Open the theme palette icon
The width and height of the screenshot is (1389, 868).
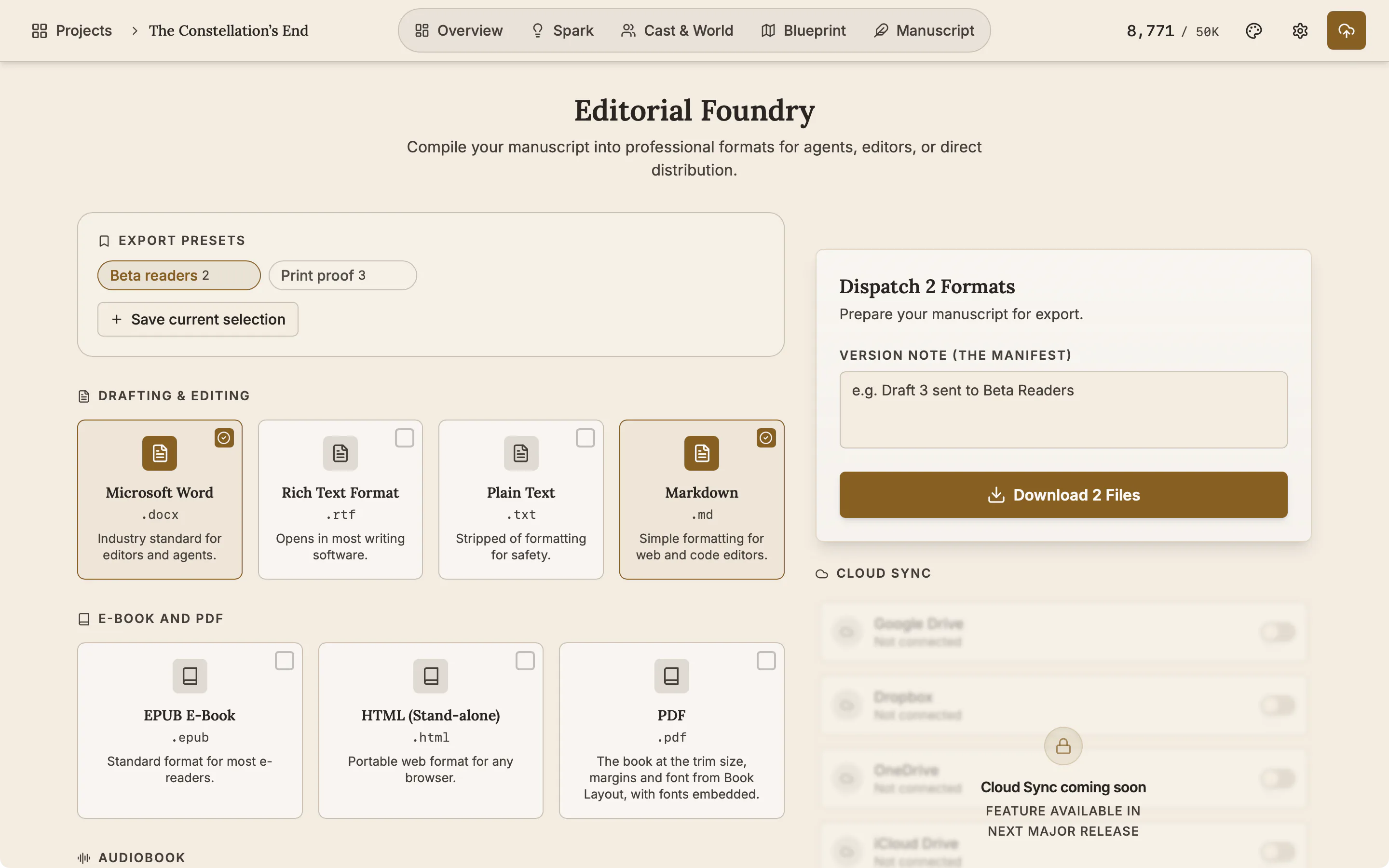[1253, 30]
